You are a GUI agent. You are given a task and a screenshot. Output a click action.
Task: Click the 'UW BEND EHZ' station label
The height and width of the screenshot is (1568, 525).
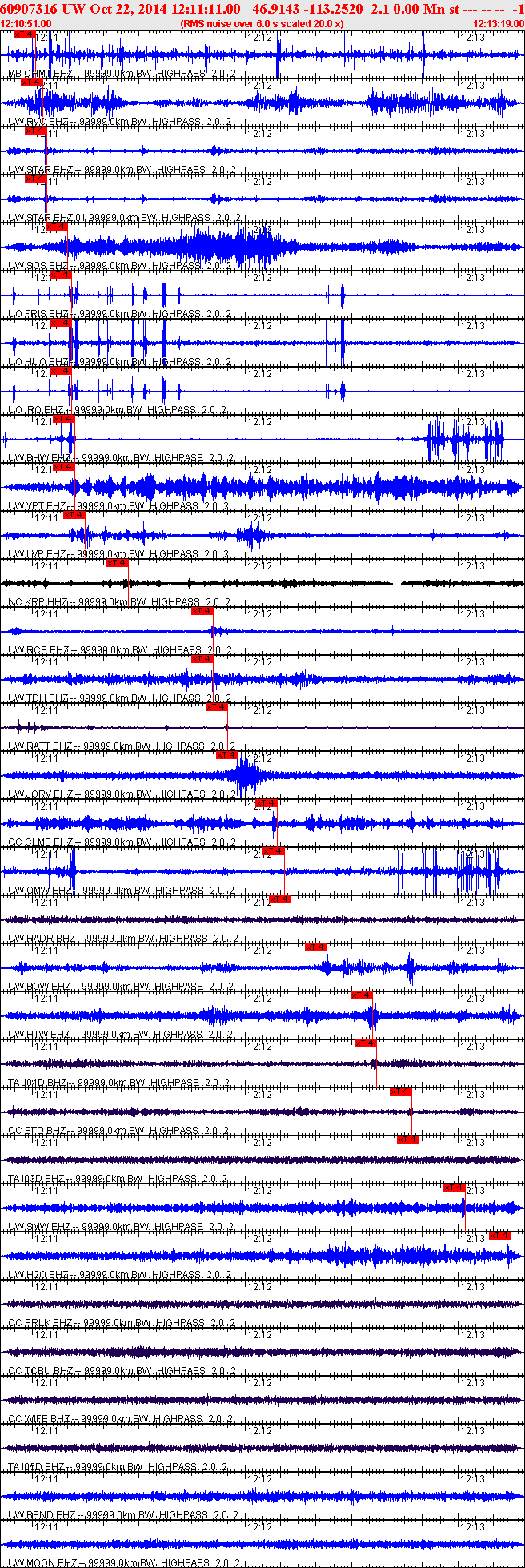point(42,1515)
